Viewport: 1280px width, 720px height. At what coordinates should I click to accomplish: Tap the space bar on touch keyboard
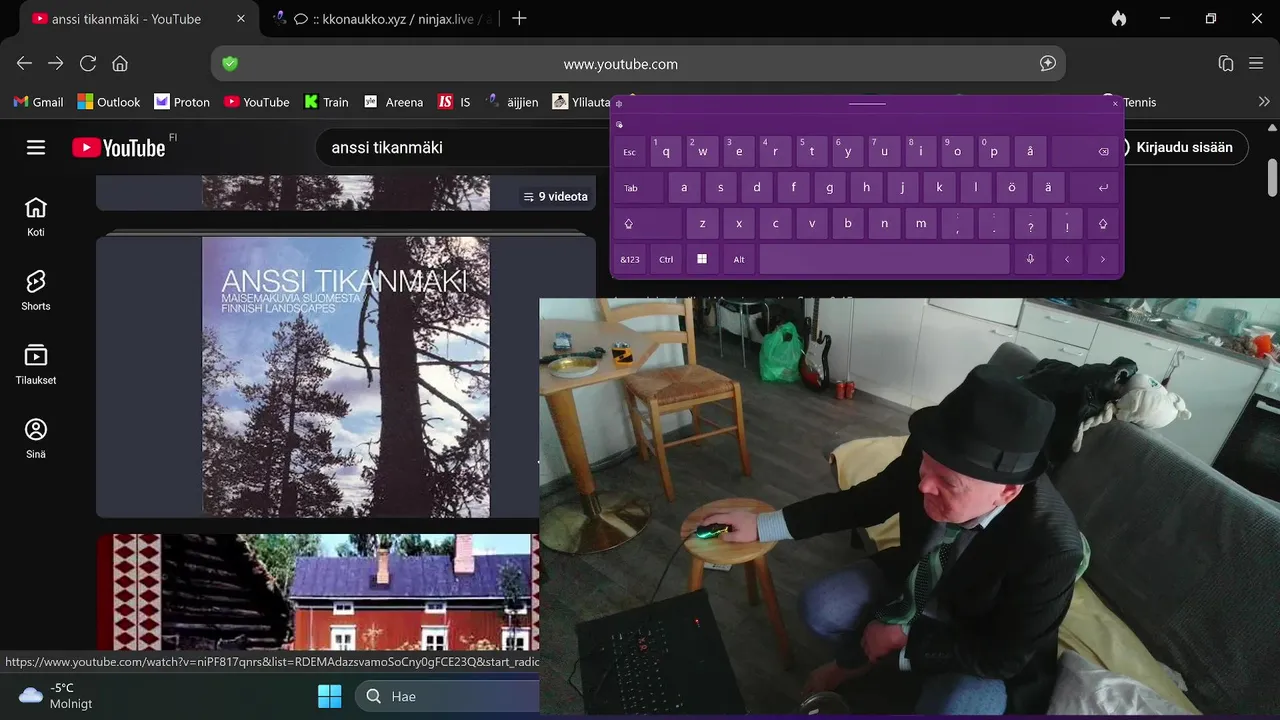coord(884,259)
